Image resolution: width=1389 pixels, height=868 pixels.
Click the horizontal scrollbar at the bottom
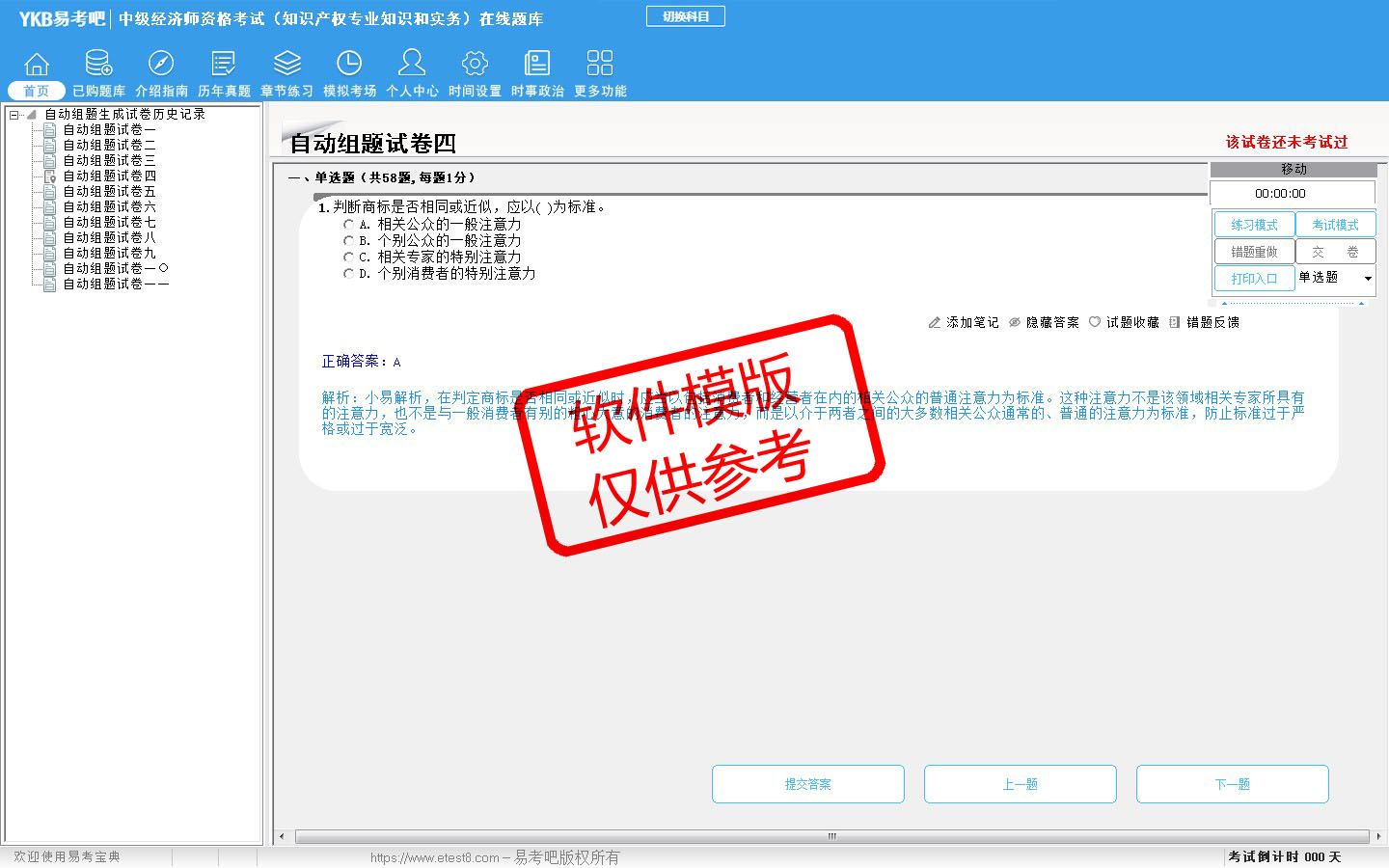pos(831,836)
